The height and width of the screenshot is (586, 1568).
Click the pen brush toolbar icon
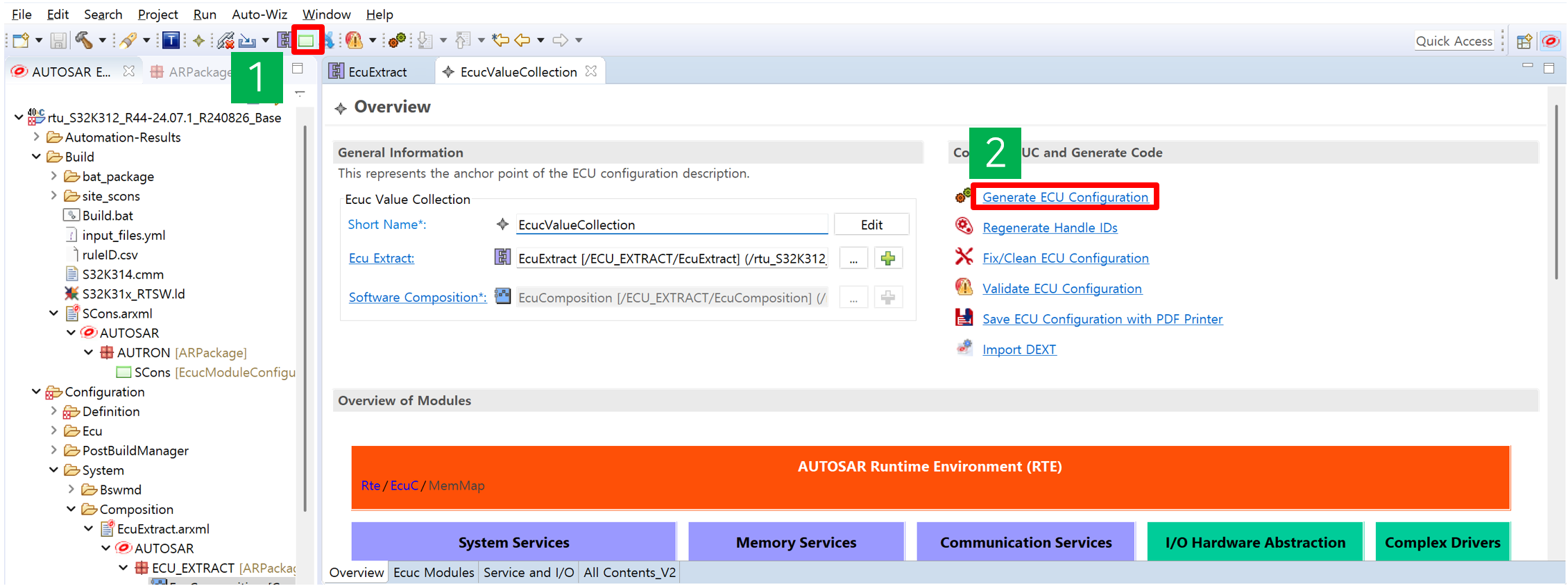(x=128, y=40)
